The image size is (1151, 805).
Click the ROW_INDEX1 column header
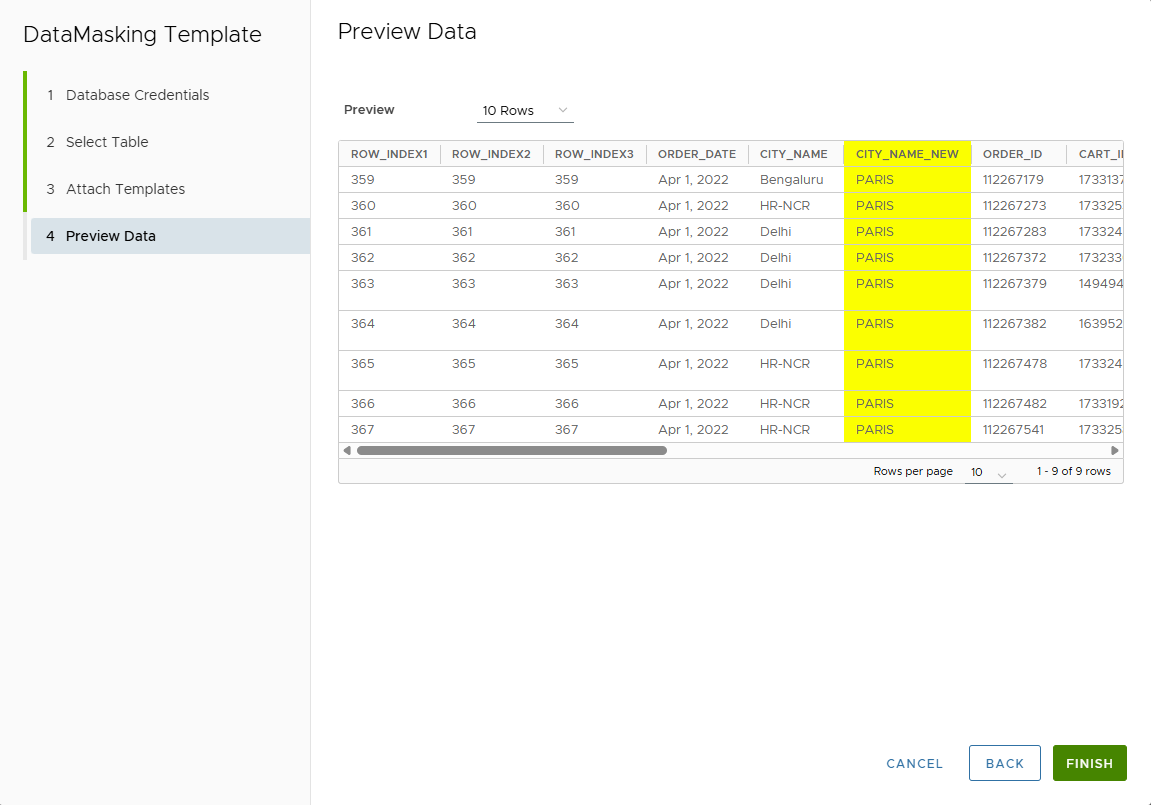[389, 154]
